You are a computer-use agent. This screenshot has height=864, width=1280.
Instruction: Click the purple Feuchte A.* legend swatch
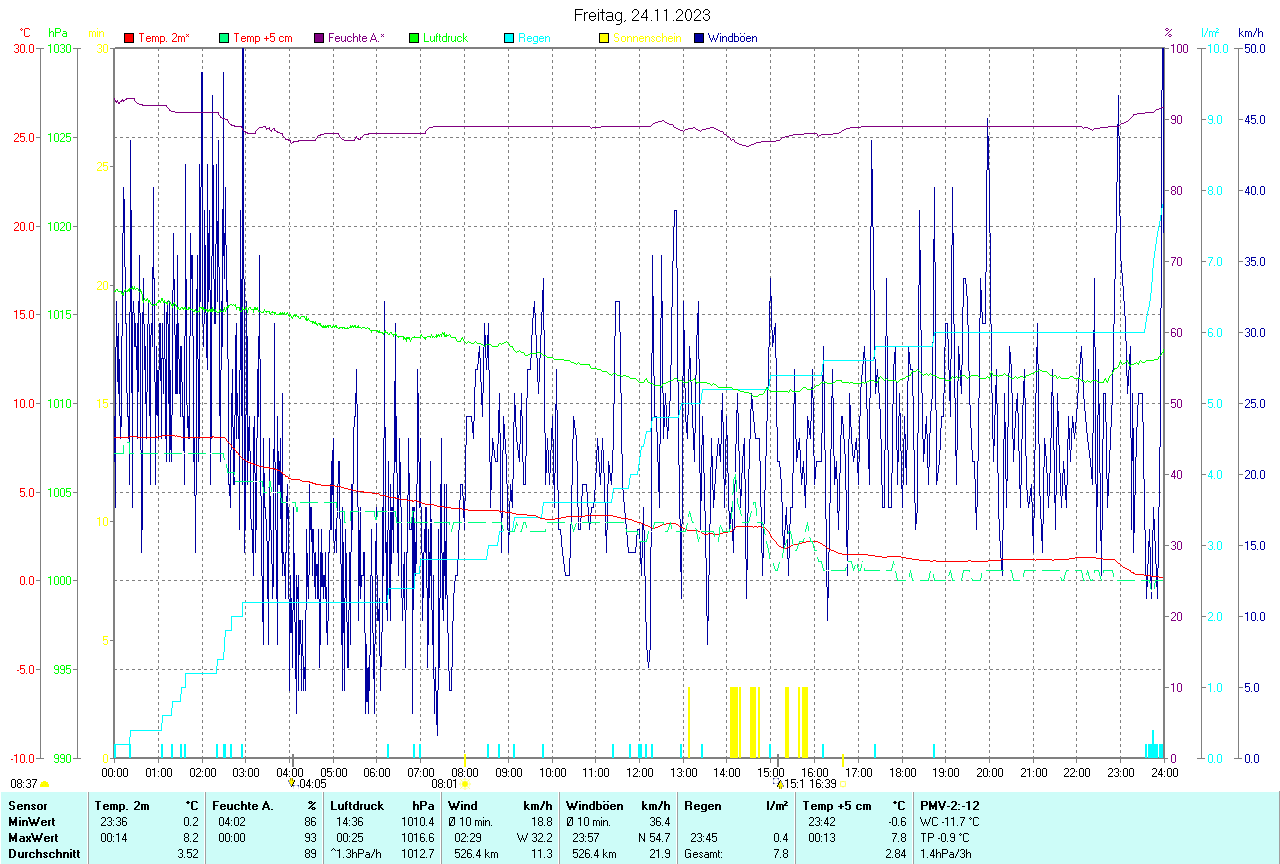[x=319, y=38]
